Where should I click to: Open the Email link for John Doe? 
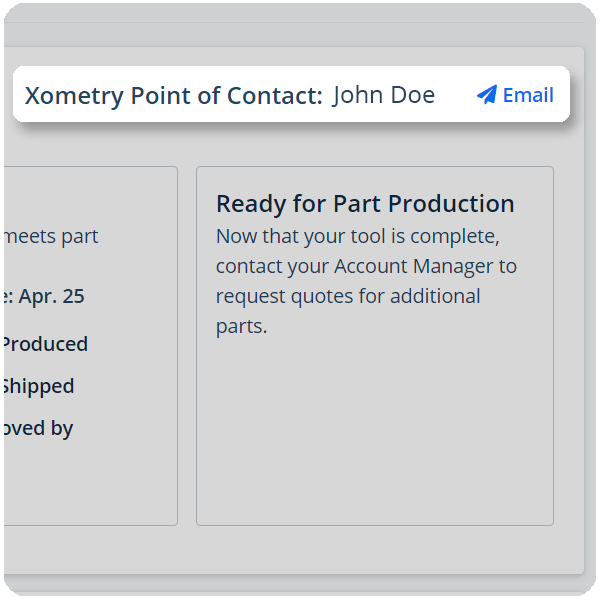coord(527,95)
